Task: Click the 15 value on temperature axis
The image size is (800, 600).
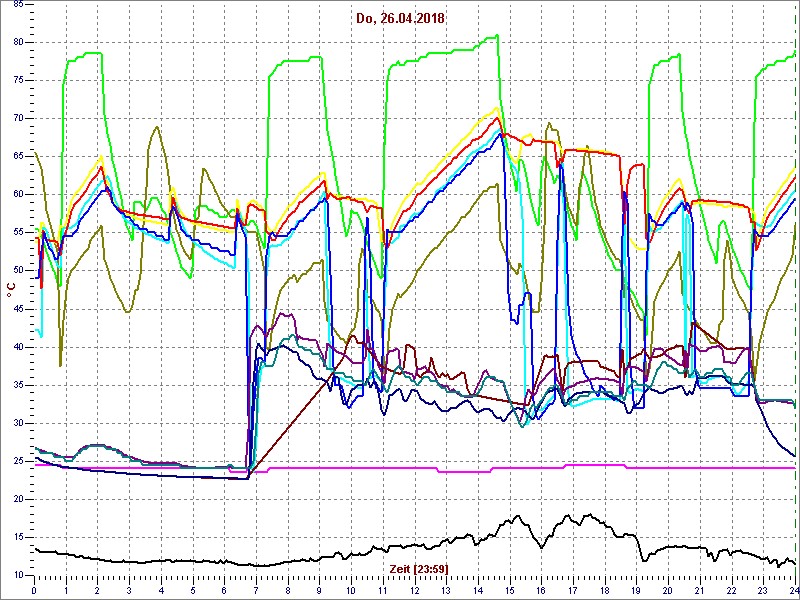Action: tap(17, 537)
